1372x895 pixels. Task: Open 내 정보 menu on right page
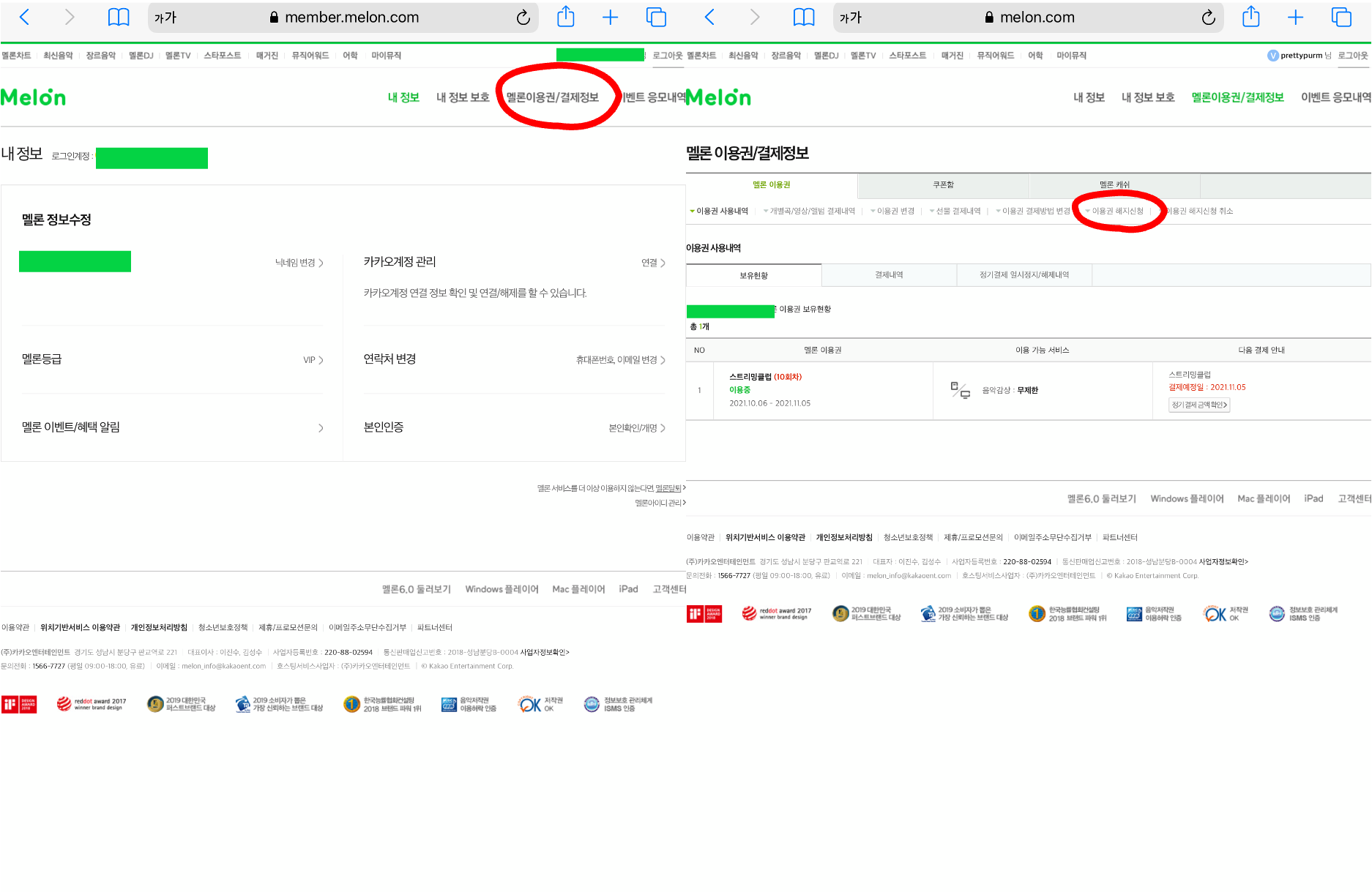coord(1089,97)
